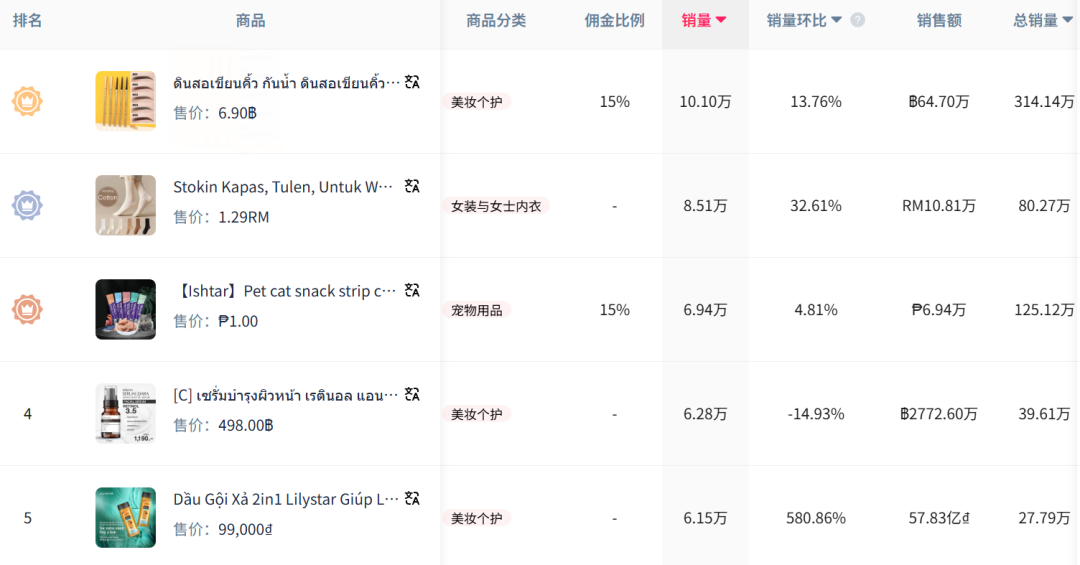
Task: Click the bronze crown rank three badge
Action: tap(27, 309)
